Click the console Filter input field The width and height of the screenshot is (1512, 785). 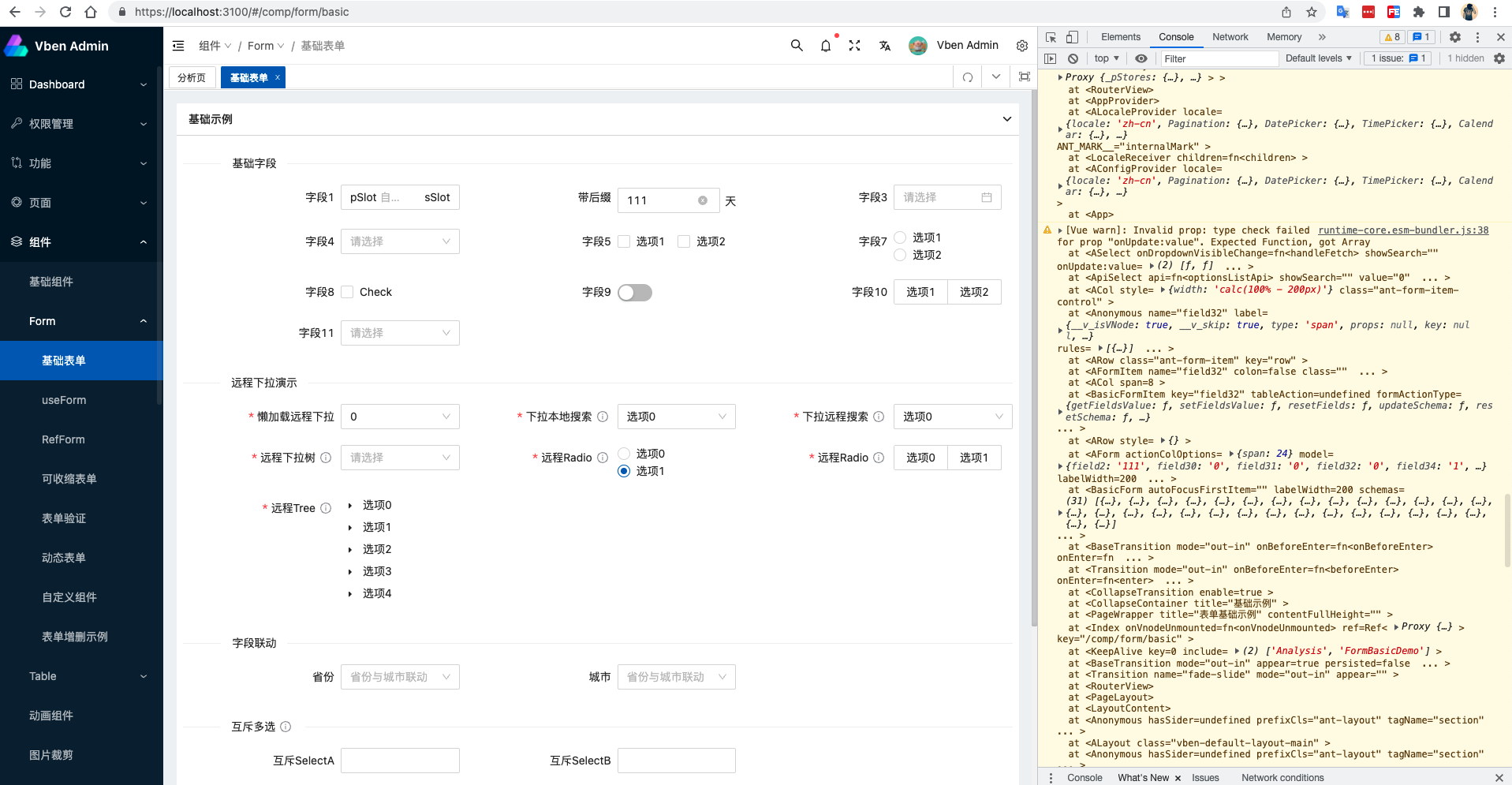coord(1219,58)
